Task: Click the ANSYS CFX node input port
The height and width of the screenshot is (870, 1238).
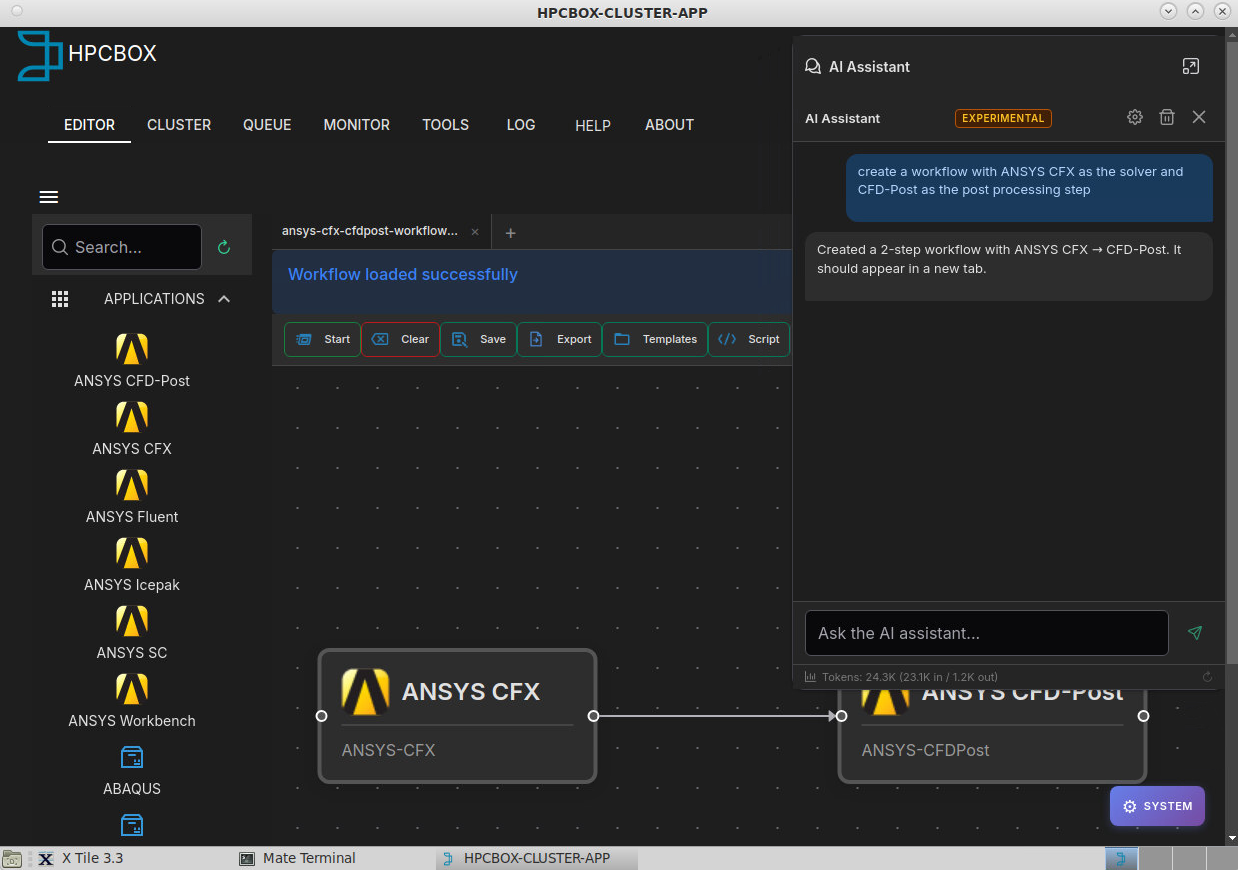Action: pyautogui.click(x=321, y=716)
